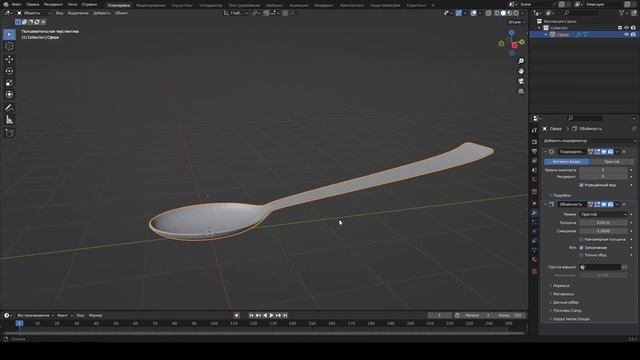Toggle camera view icon in viewport

click(x=521, y=81)
